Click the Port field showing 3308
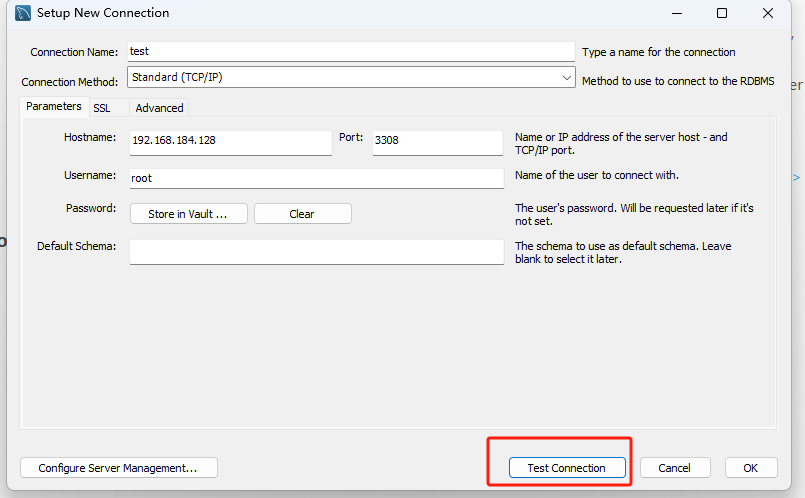The height and width of the screenshot is (498, 805). point(437,143)
